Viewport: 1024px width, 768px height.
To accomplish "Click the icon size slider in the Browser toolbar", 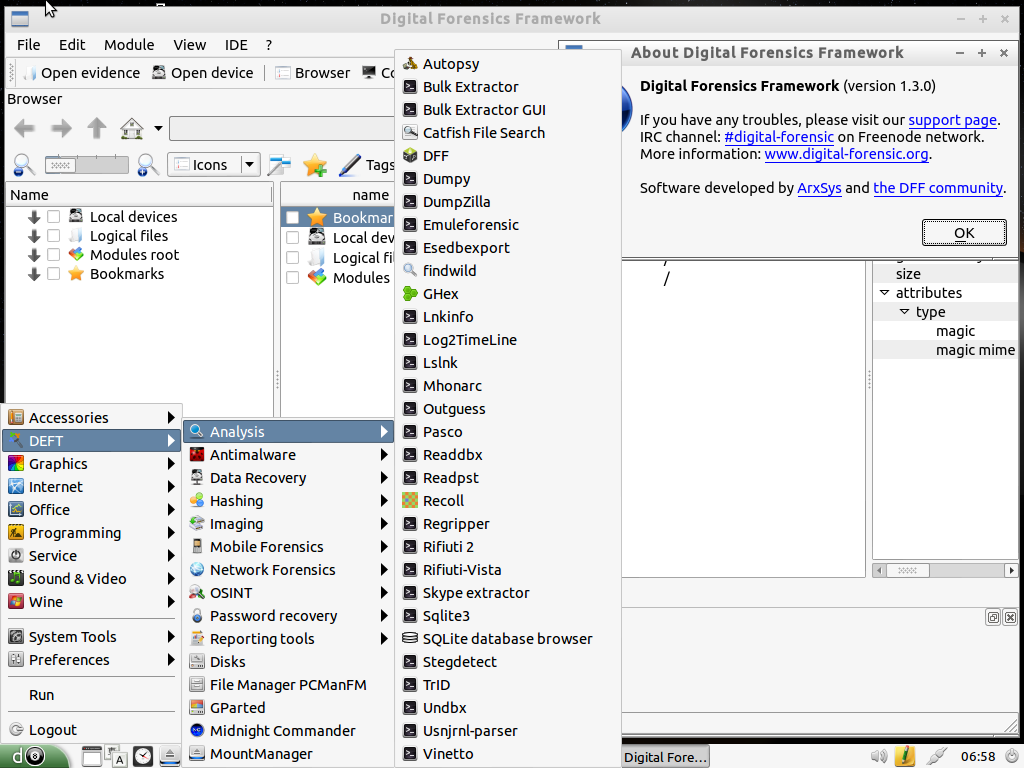I will point(87,165).
